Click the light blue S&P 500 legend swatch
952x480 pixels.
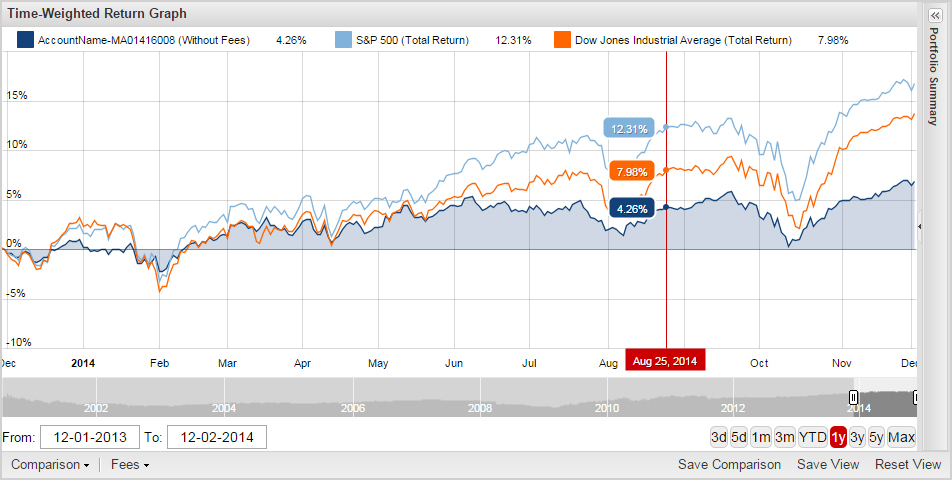coord(343,40)
